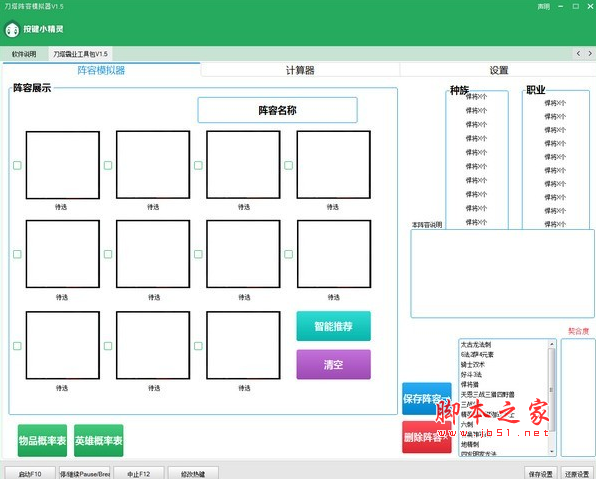This screenshot has width=596, height=479.
Task: Open the 声明 link in title bar
Action: pyautogui.click(x=544, y=6)
